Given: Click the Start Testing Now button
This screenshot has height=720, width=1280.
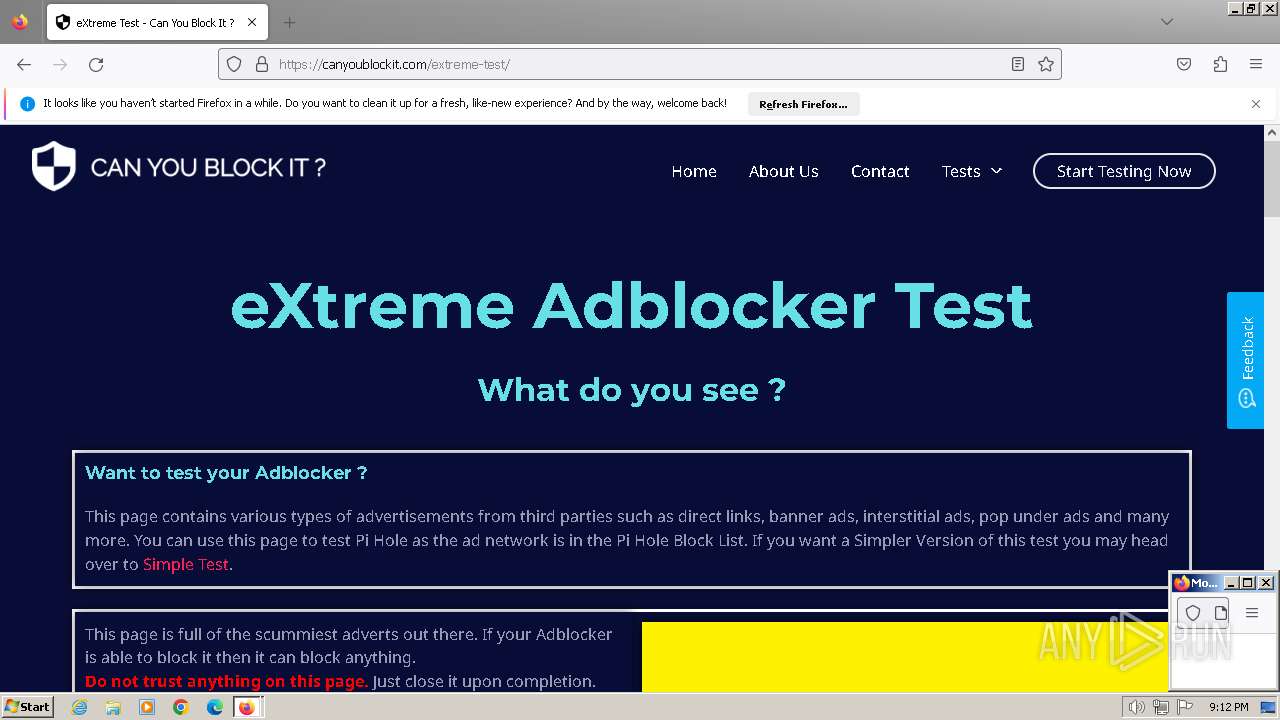Looking at the screenshot, I should (1124, 171).
